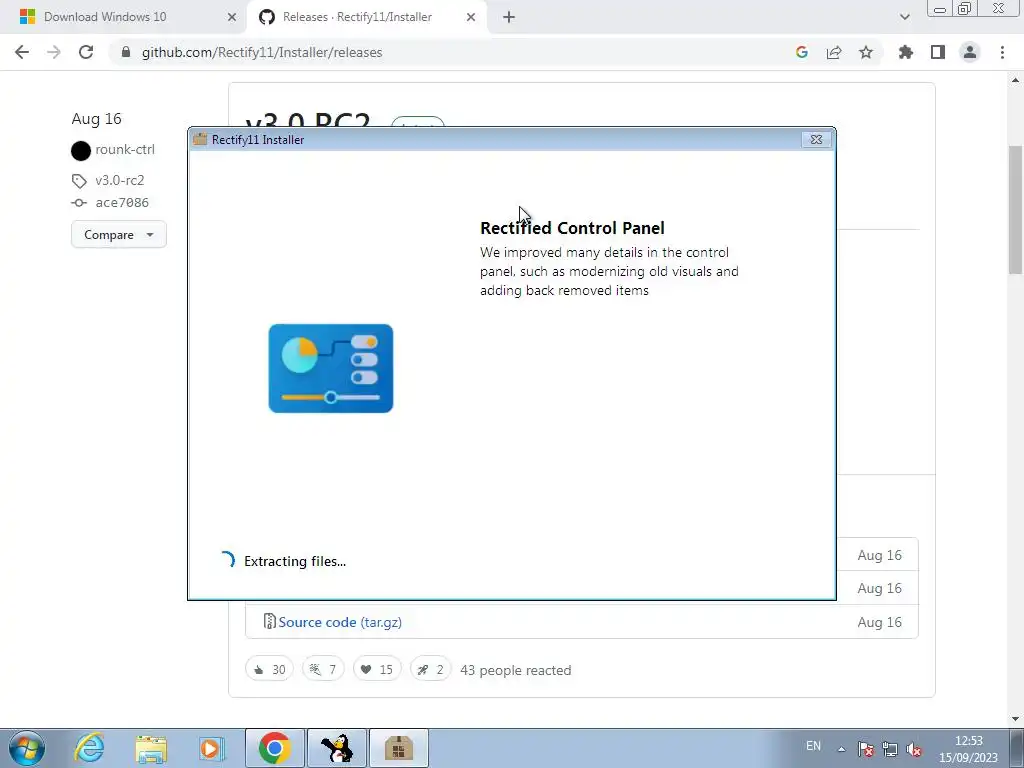Expand the tab search chevron

(904, 17)
